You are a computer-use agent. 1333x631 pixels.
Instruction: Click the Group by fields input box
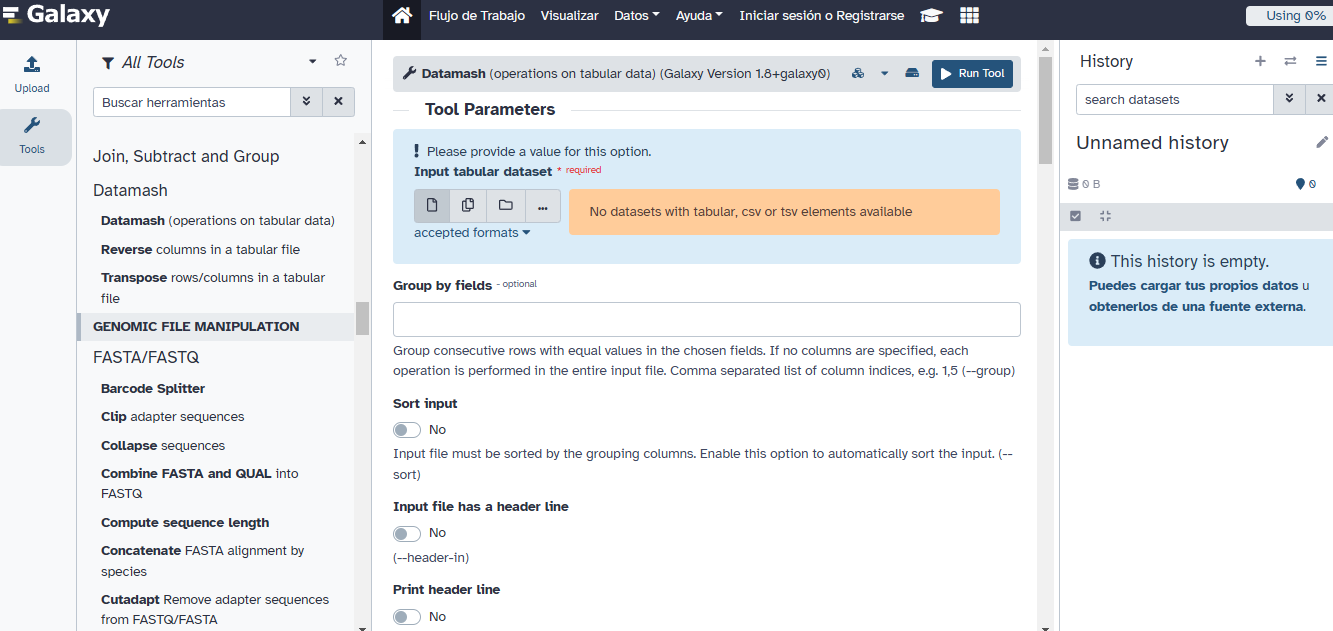706,319
